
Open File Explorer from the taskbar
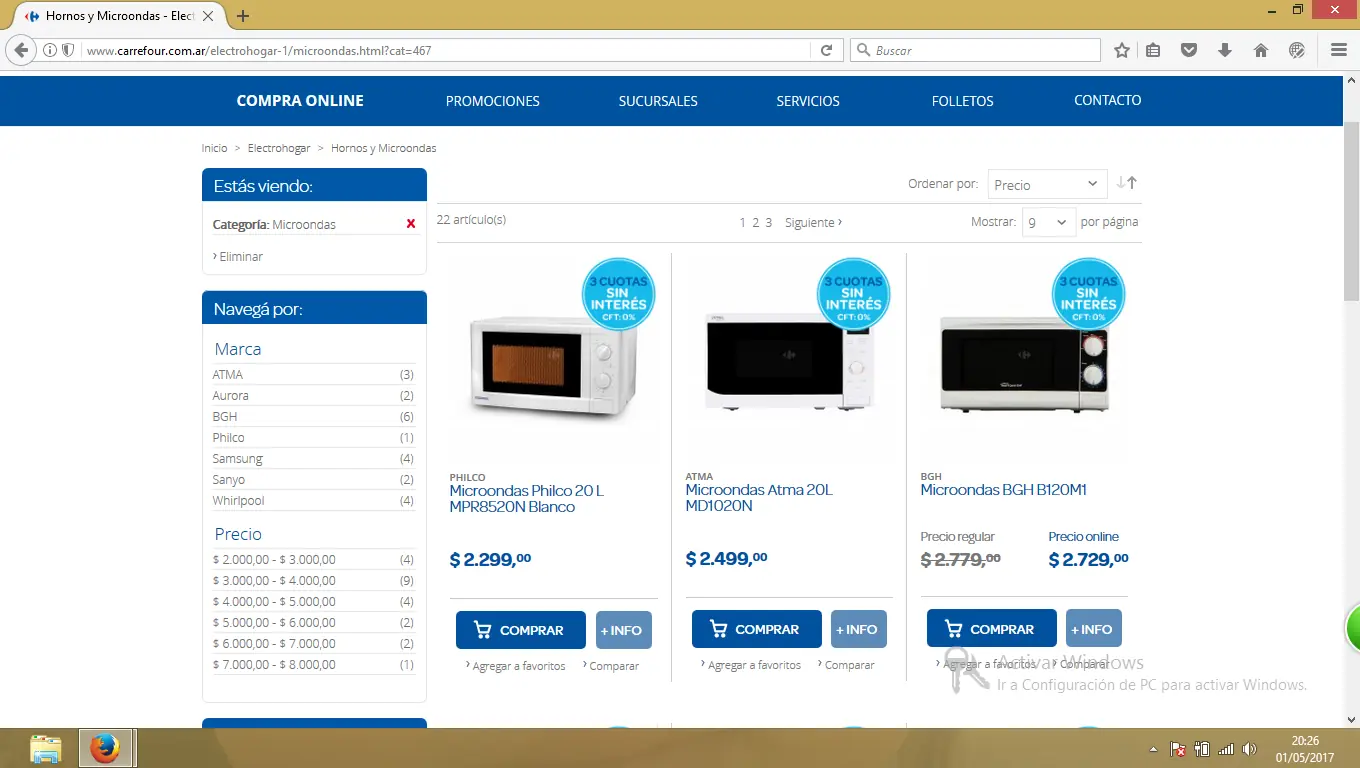(x=46, y=748)
